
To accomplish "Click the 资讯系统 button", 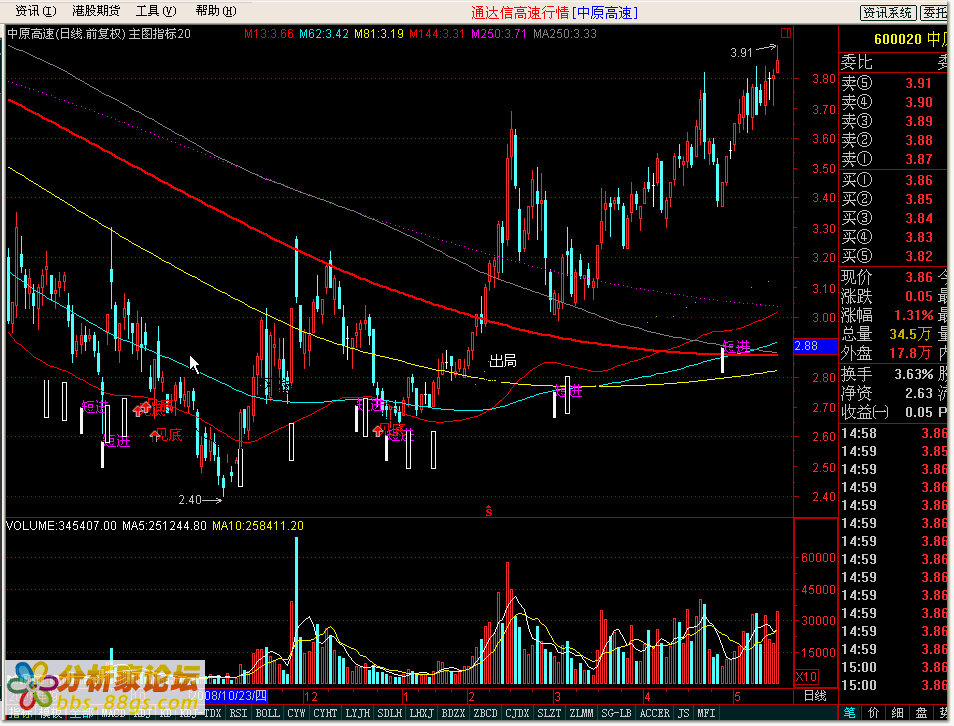I will click(x=888, y=13).
